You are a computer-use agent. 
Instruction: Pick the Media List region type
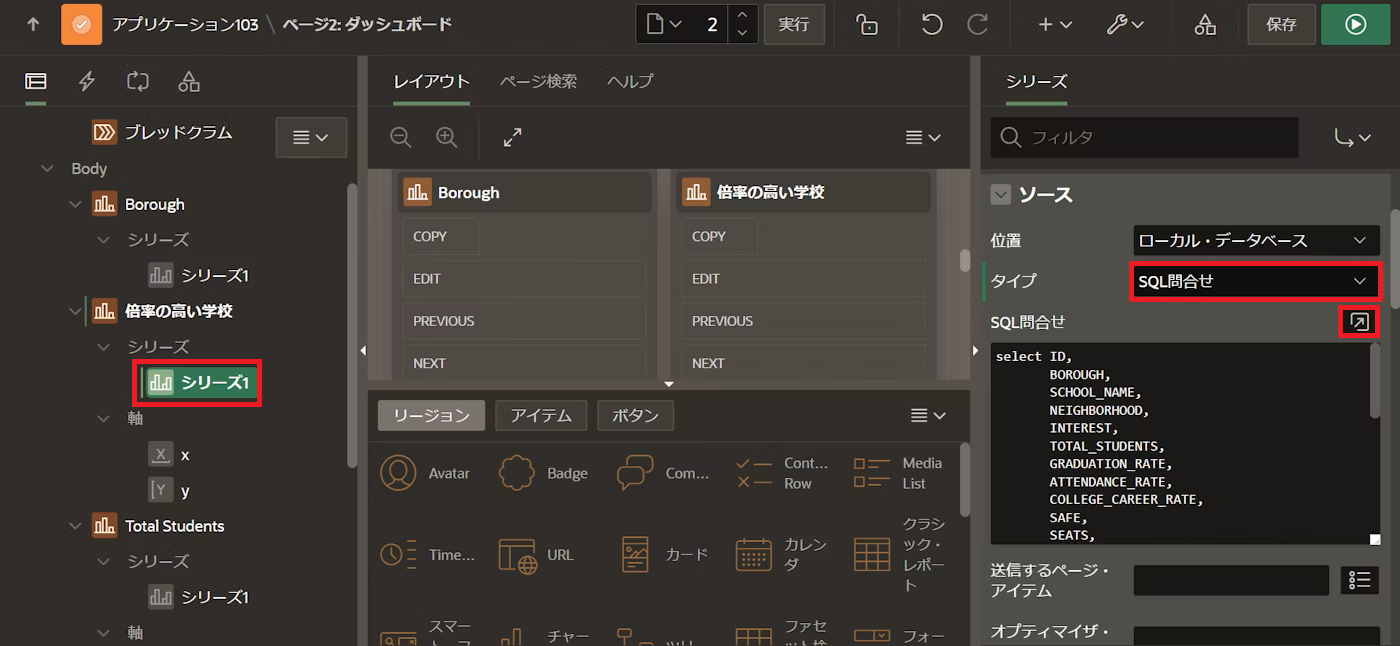point(898,473)
